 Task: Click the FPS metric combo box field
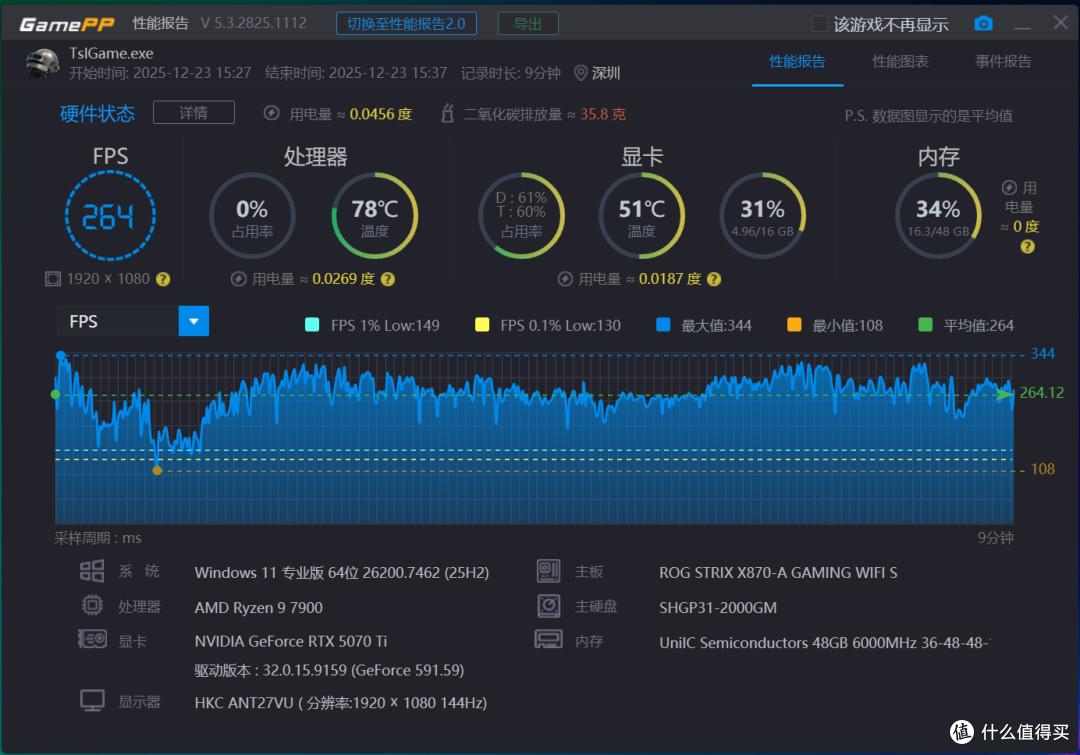[133, 321]
